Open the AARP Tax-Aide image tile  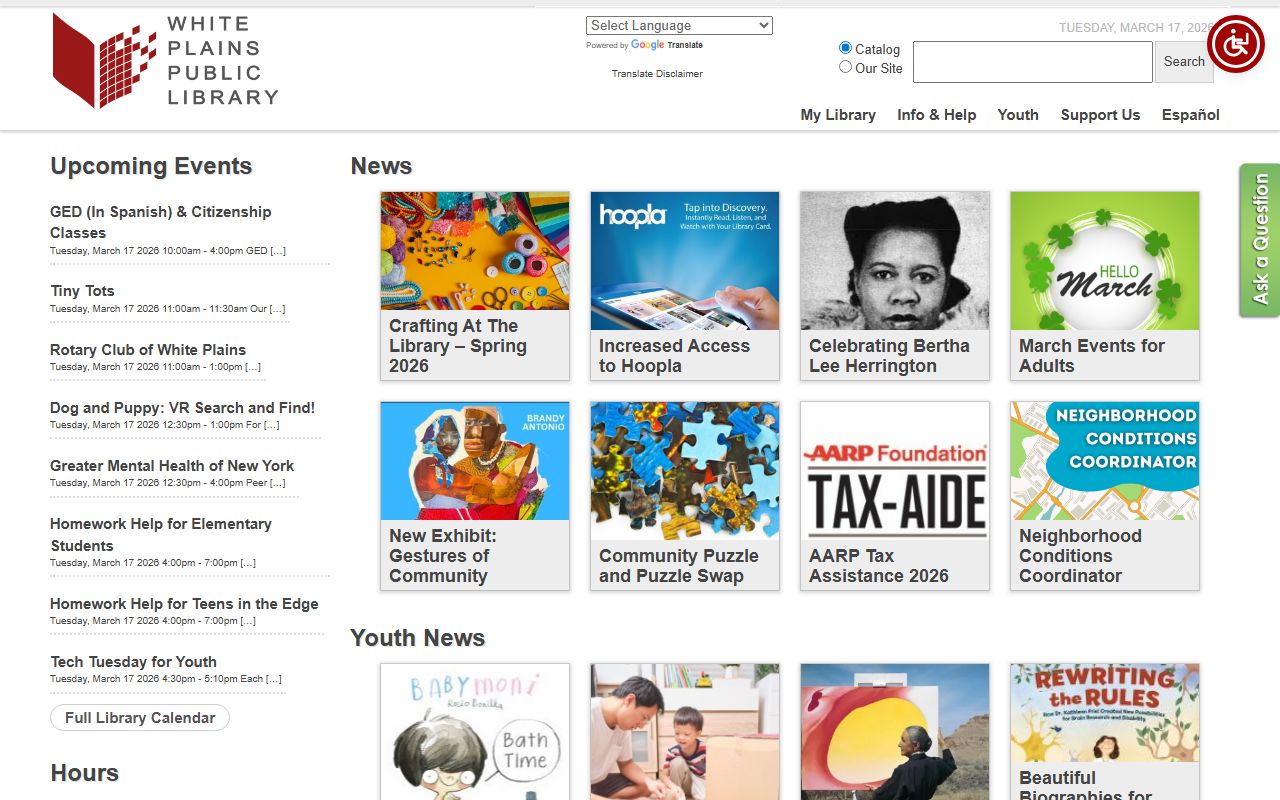point(895,461)
